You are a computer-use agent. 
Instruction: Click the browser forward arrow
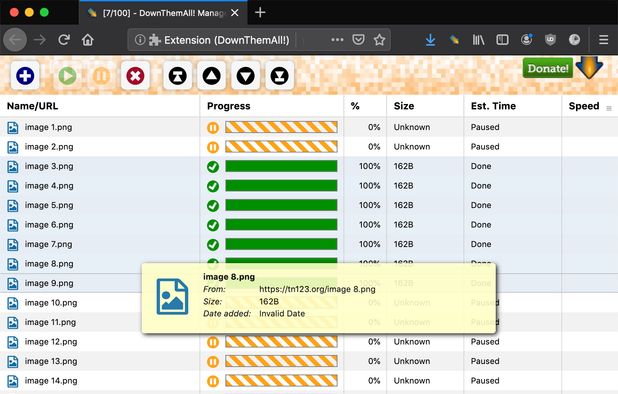click(39, 40)
